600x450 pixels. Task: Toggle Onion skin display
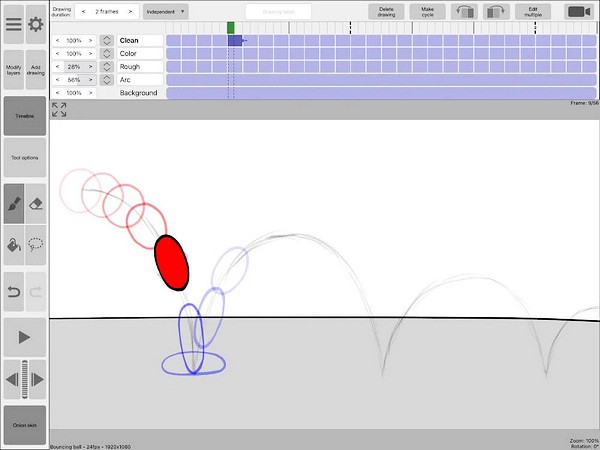[24, 425]
